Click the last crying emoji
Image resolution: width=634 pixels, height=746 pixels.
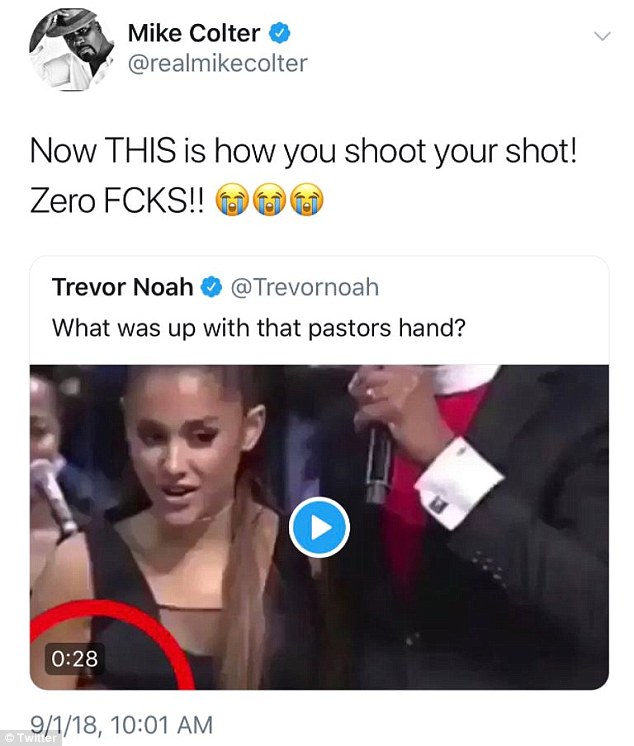301,199
